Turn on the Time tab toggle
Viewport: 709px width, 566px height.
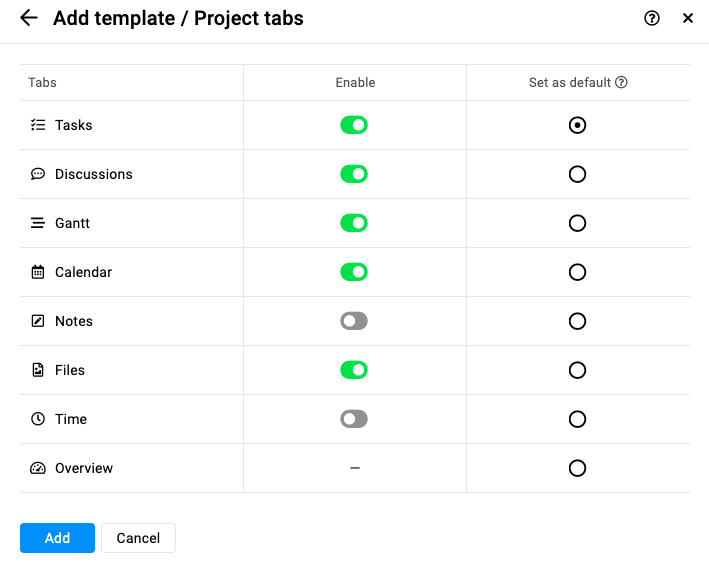coord(354,419)
